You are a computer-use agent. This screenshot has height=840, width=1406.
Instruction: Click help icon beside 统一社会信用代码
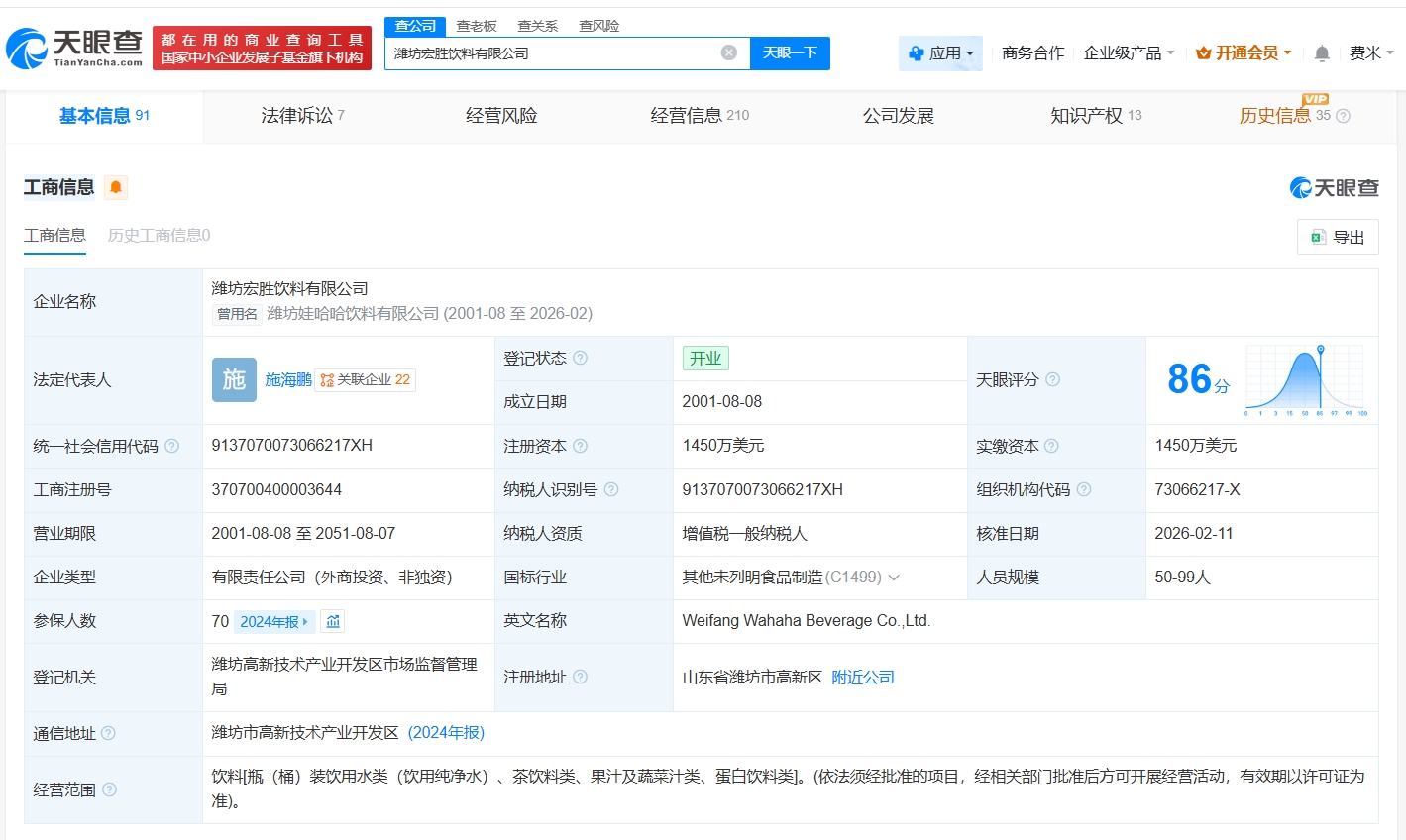coord(171,446)
